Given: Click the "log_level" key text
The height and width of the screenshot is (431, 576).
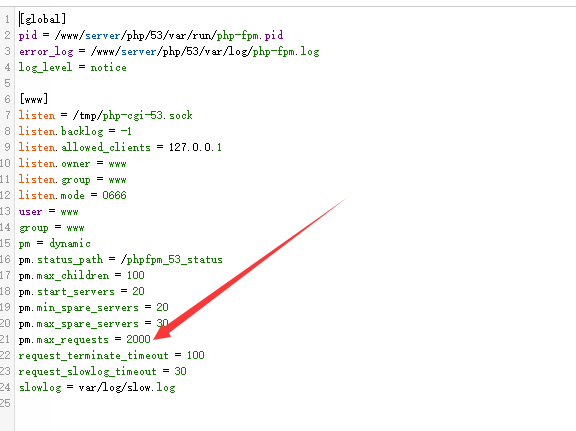Looking at the screenshot, I should pos(45,67).
